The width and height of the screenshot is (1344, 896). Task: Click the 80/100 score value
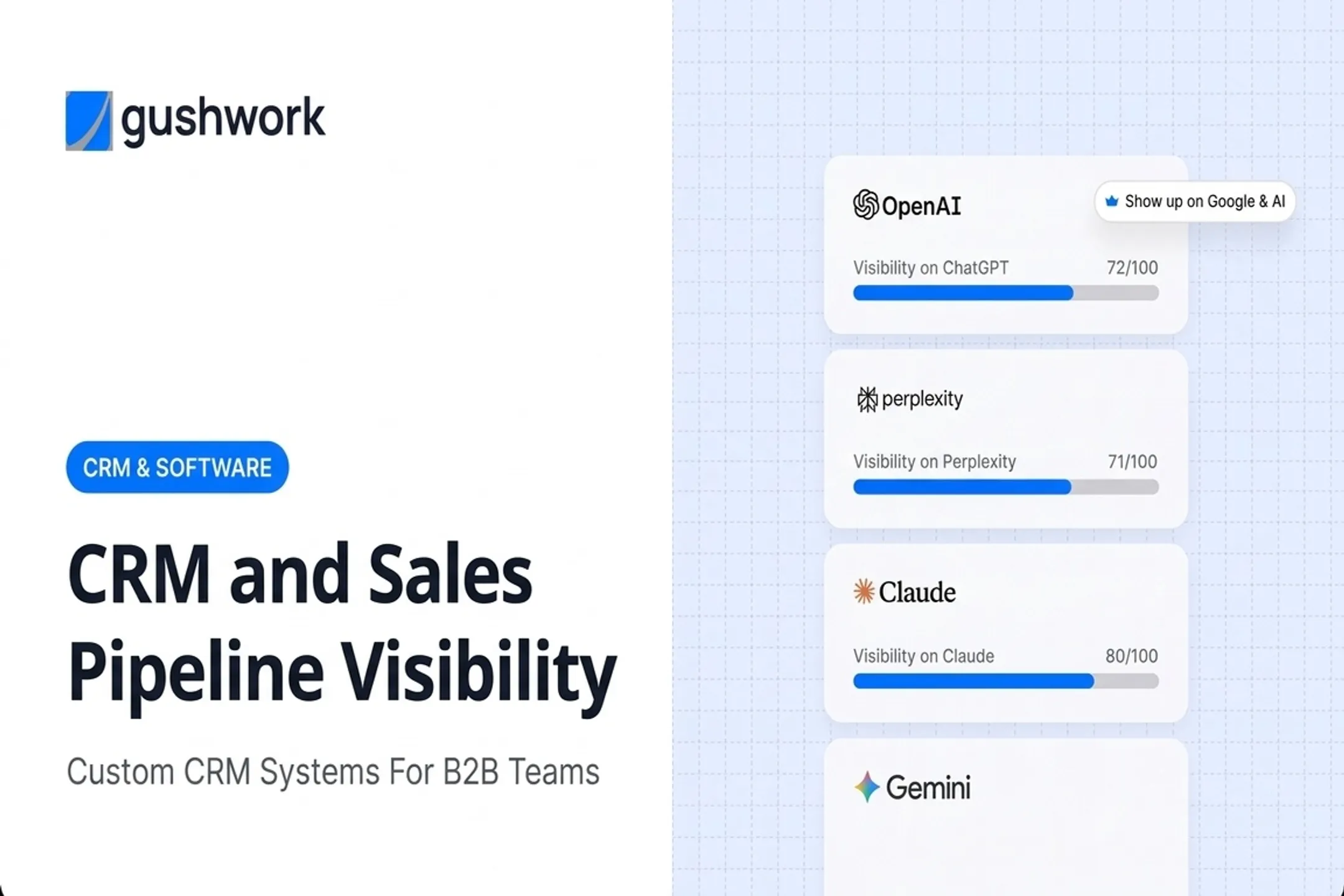pos(1132,656)
